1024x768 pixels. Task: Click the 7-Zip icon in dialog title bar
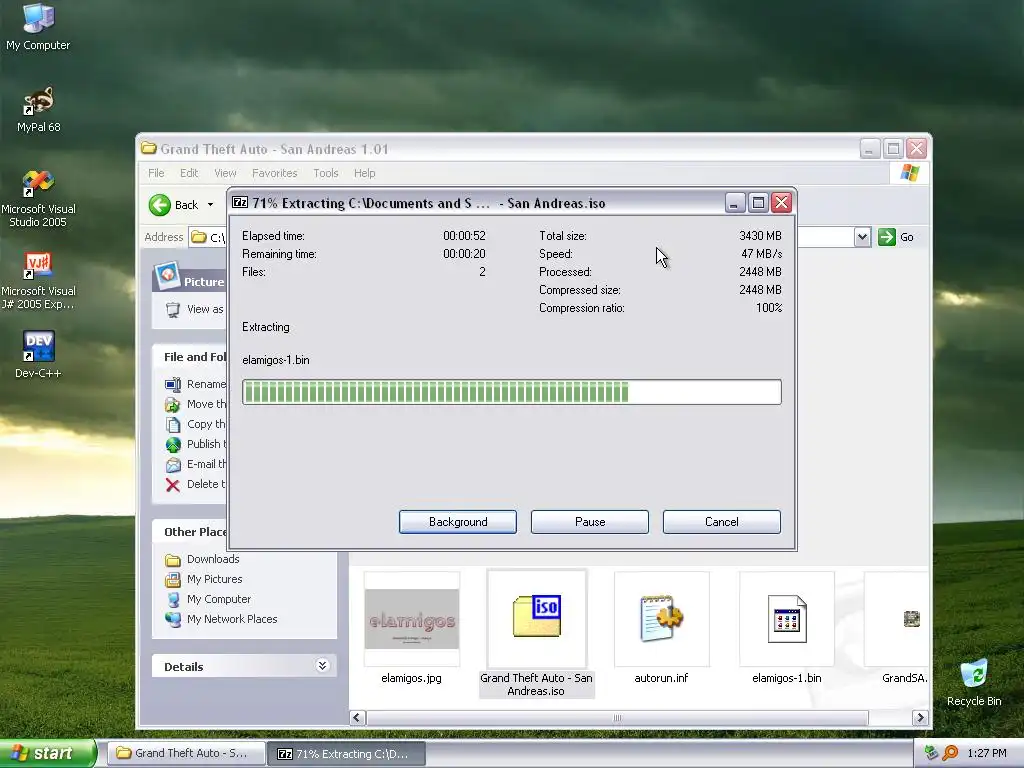click(240, 202)
